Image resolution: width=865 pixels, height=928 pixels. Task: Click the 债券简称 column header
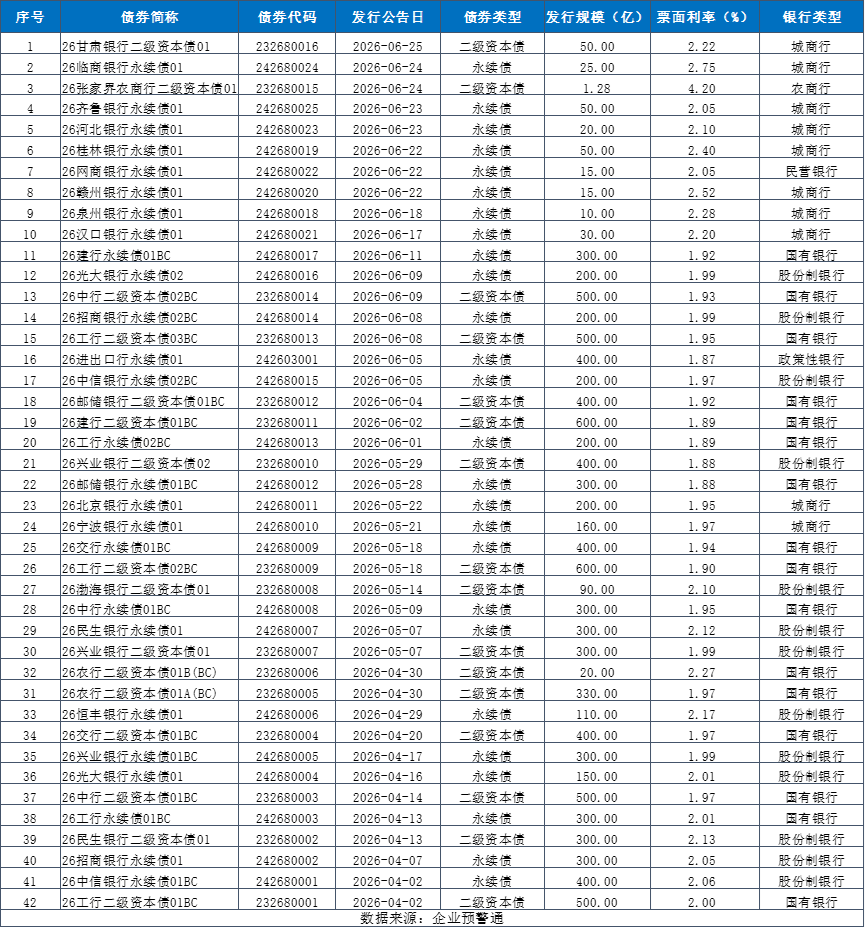[x=150, y=17]
